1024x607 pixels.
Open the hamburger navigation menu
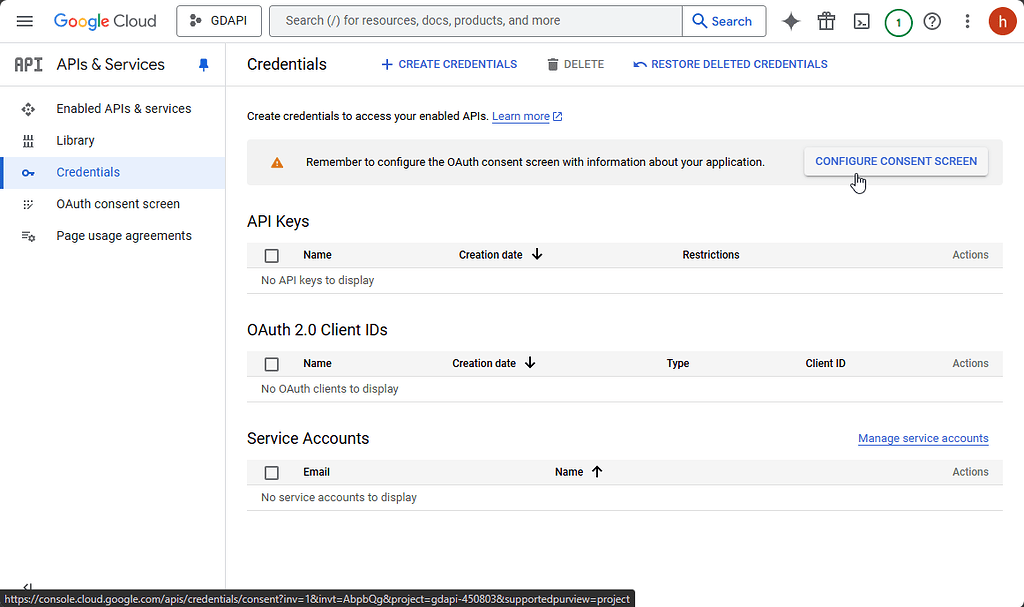(x=25, y=22)
